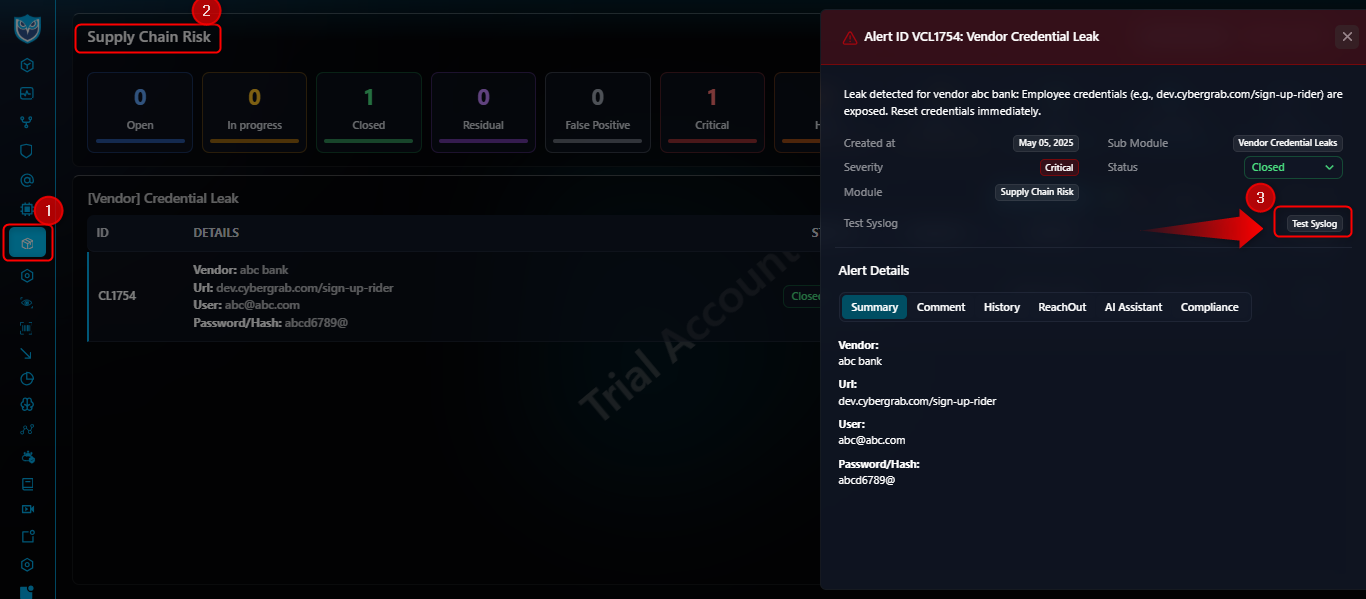Viewport: 1366px width, 599px height.
Task: Open the connected nodes graph sidebar icon
Action: 28,430
